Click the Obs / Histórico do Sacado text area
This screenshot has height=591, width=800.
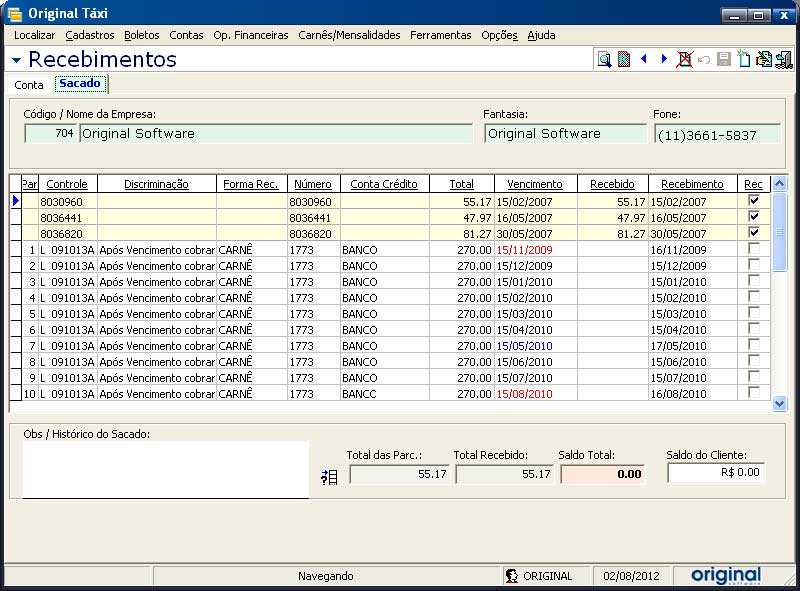[x=166, y=469]
